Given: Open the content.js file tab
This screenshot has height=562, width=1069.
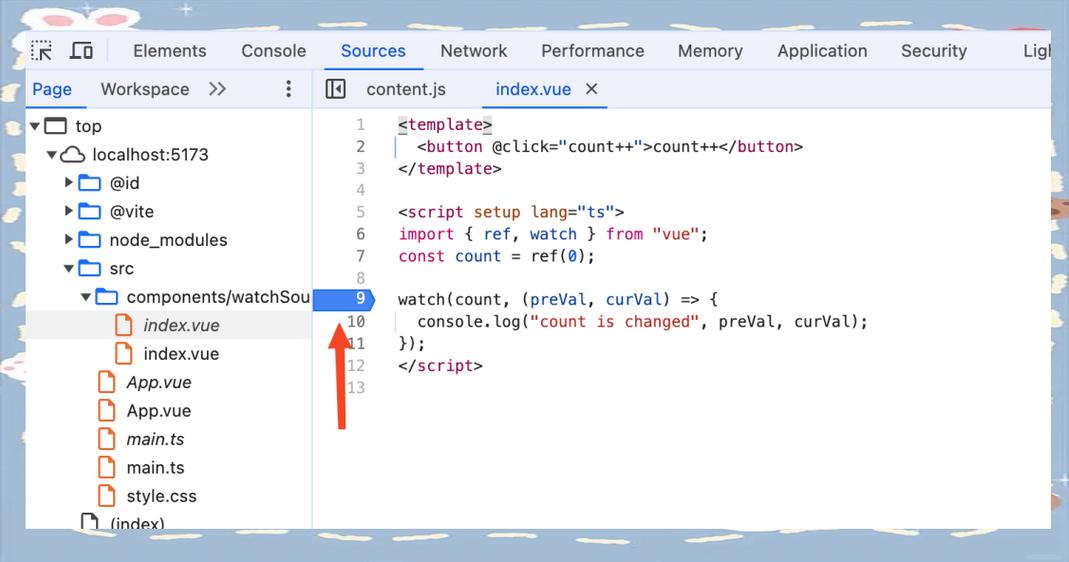Looking at the screenshot, I should point(405,89).
